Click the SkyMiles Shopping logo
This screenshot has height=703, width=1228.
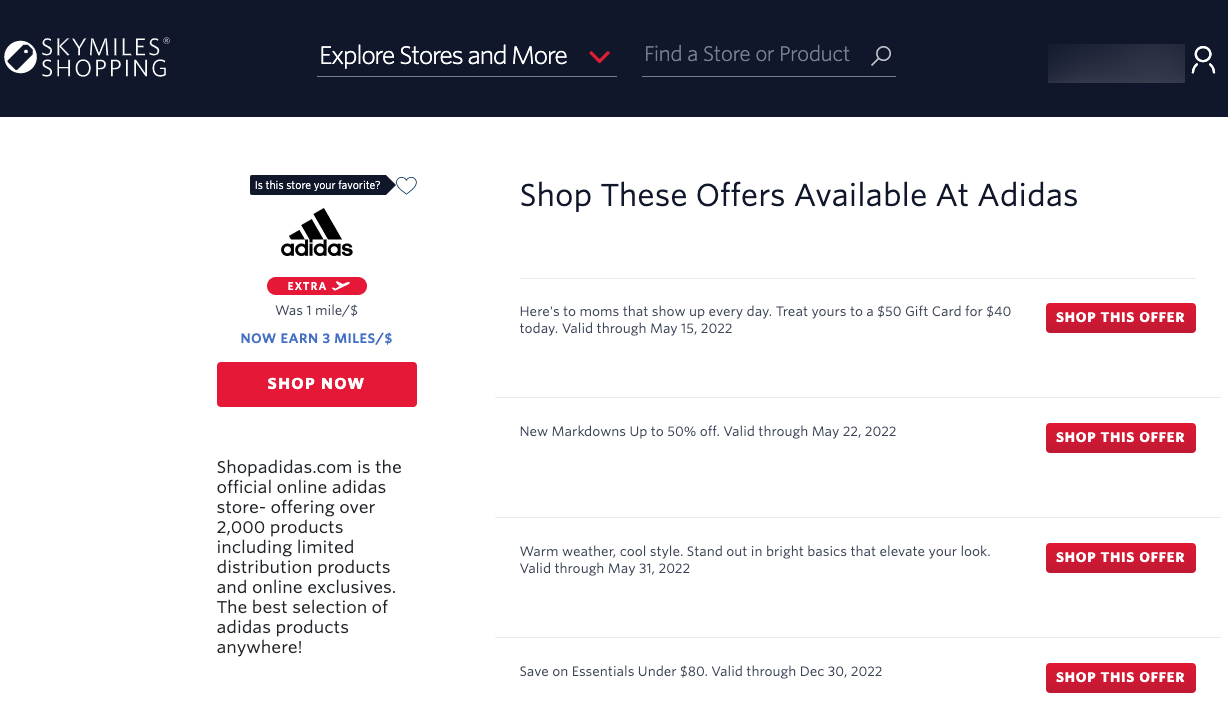(87, 57)
